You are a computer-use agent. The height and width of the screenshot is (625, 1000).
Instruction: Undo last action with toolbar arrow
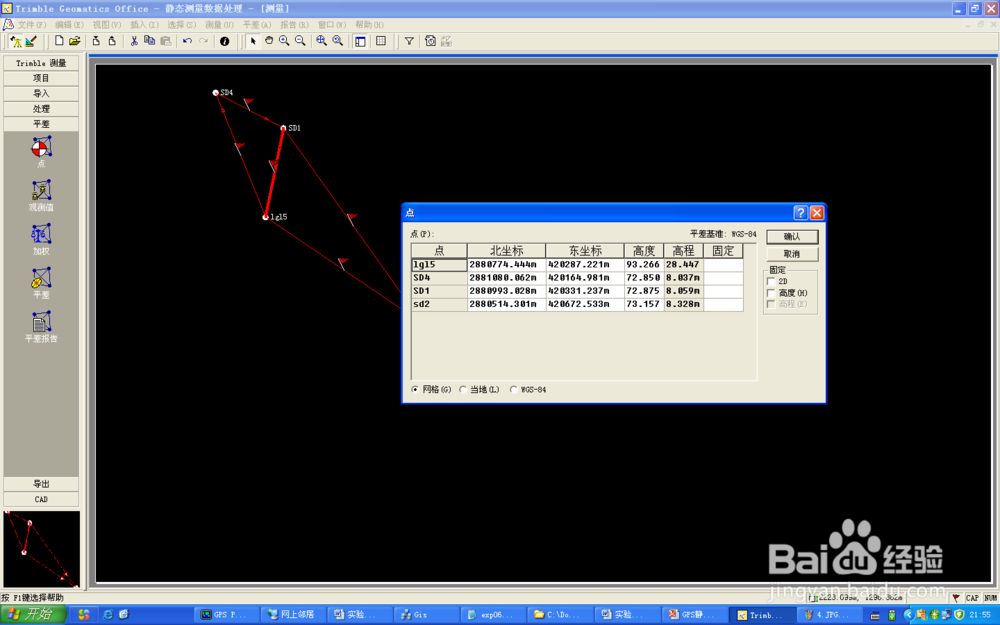tap(187, 41)
